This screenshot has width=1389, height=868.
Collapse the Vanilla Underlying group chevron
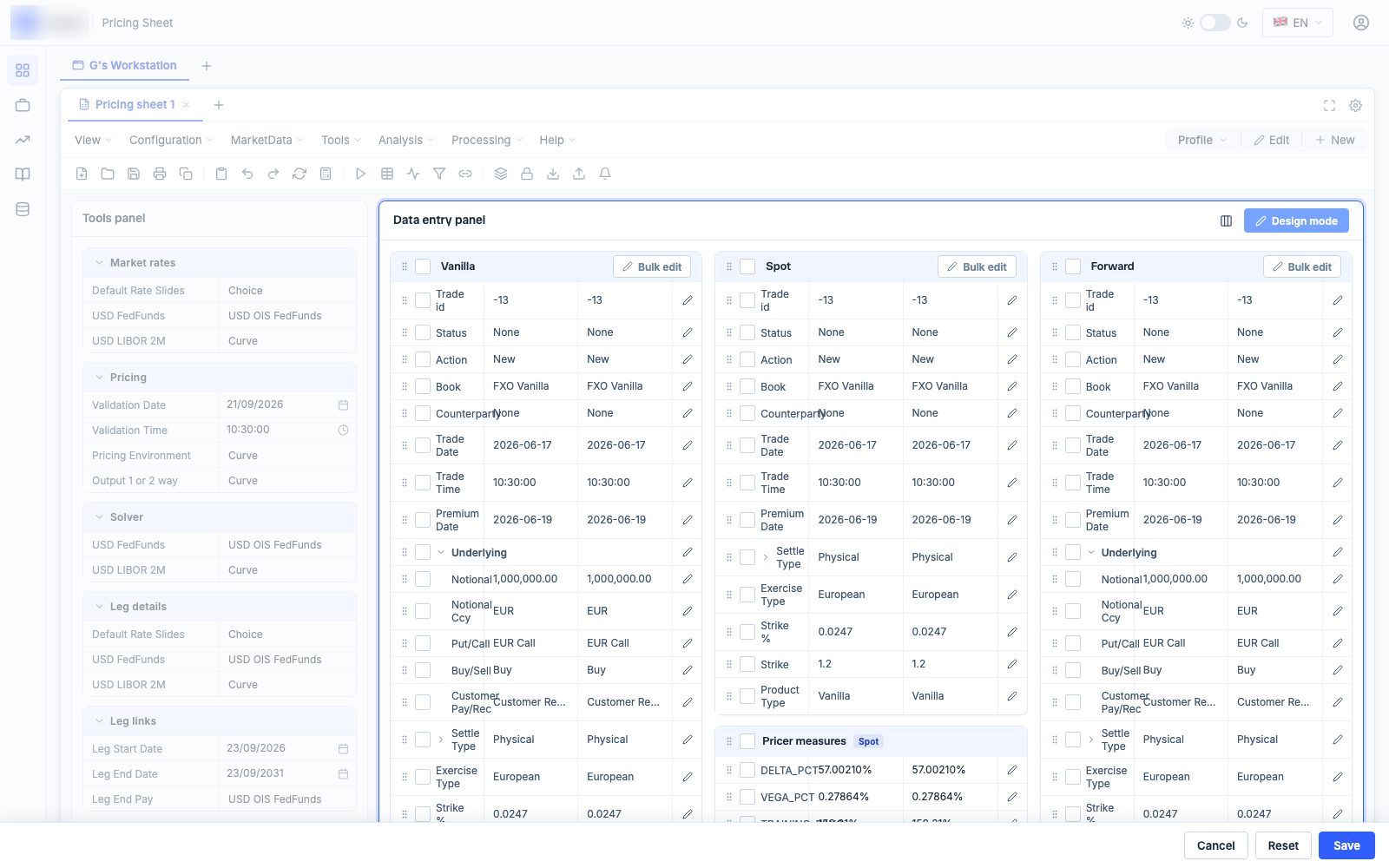(441, 552)
